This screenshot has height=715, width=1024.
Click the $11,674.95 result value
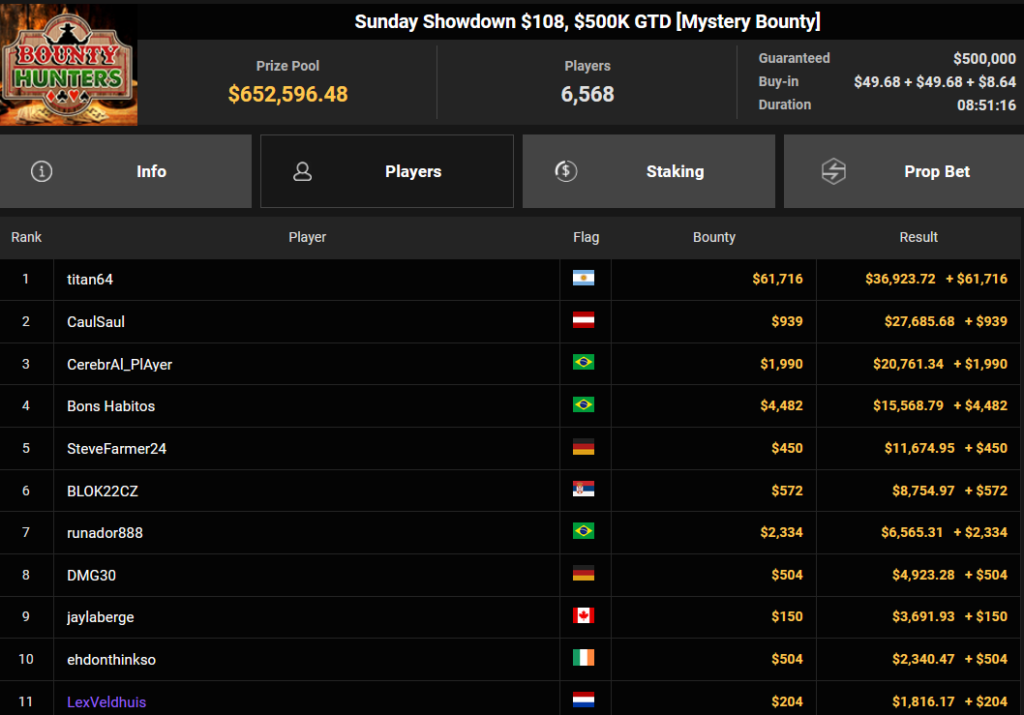(x=919, y=448)
